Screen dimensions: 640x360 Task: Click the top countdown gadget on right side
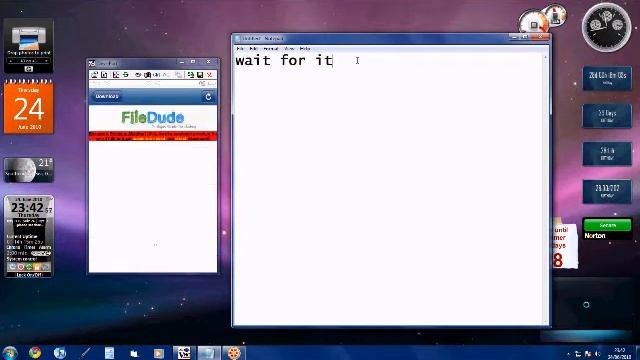[607, 78]
